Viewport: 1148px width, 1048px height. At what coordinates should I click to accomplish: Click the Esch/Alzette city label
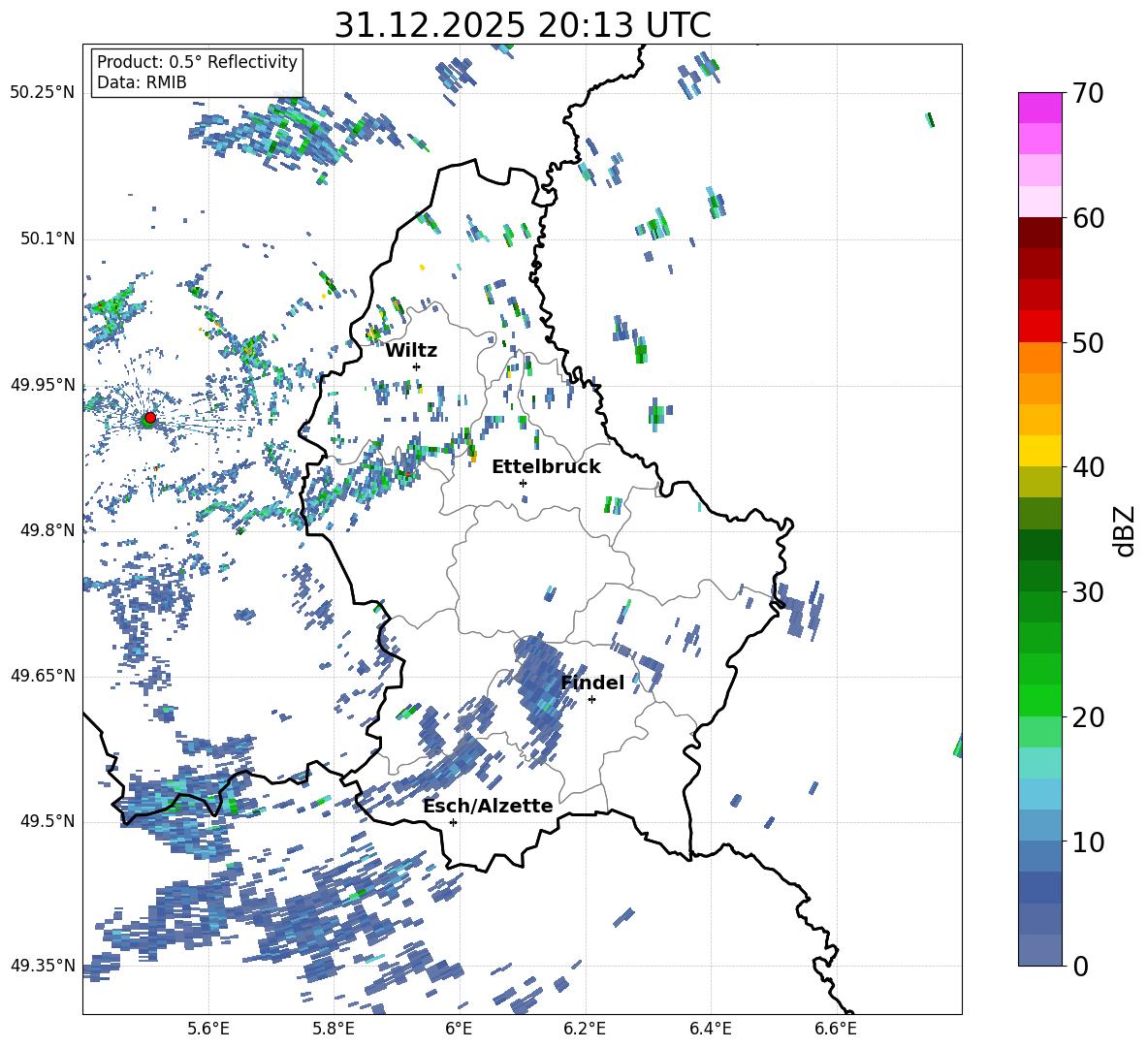pyautogui.click(x=488, y=806)
